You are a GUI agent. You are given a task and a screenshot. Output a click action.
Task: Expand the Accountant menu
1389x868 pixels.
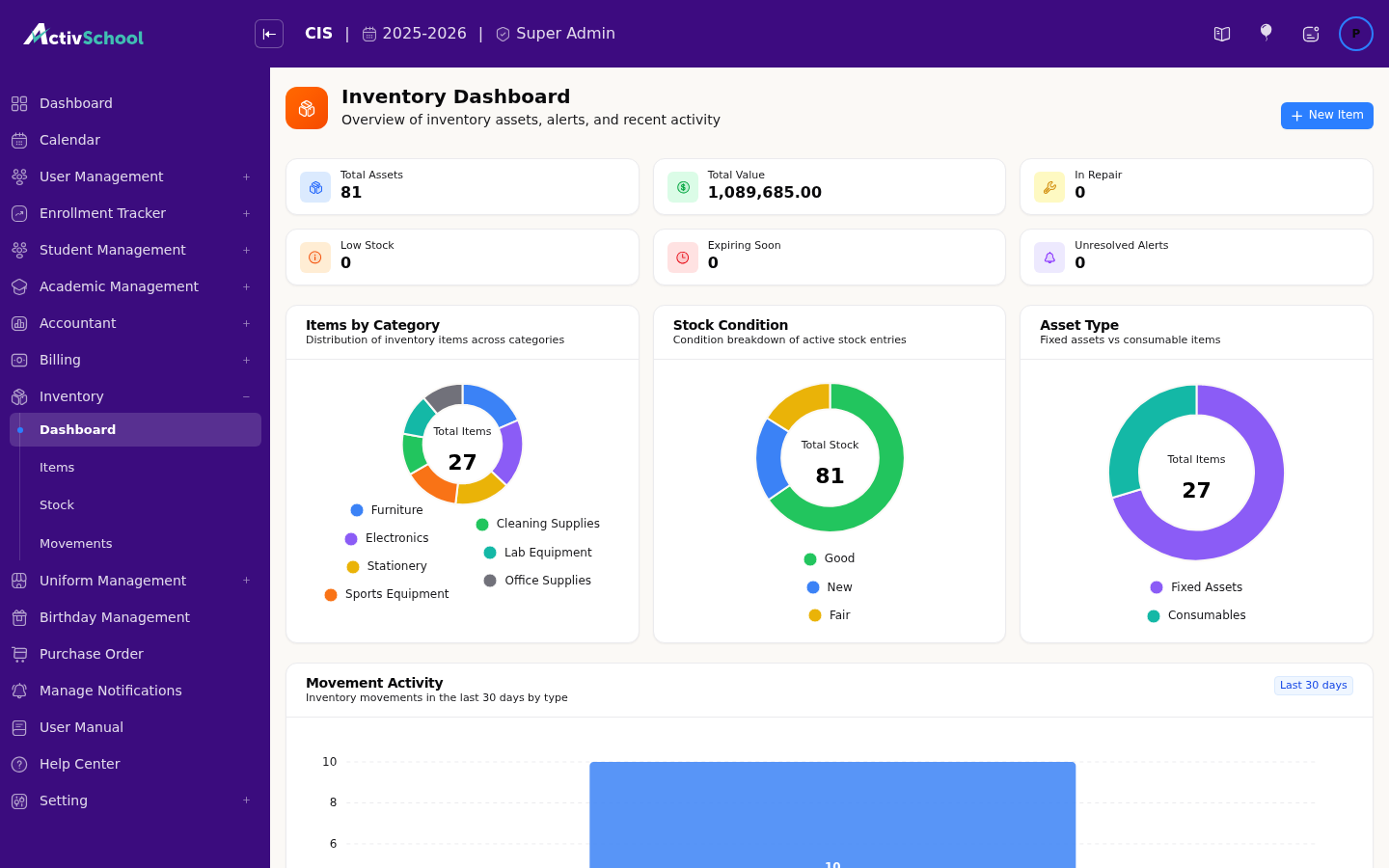tap(246, 323)
